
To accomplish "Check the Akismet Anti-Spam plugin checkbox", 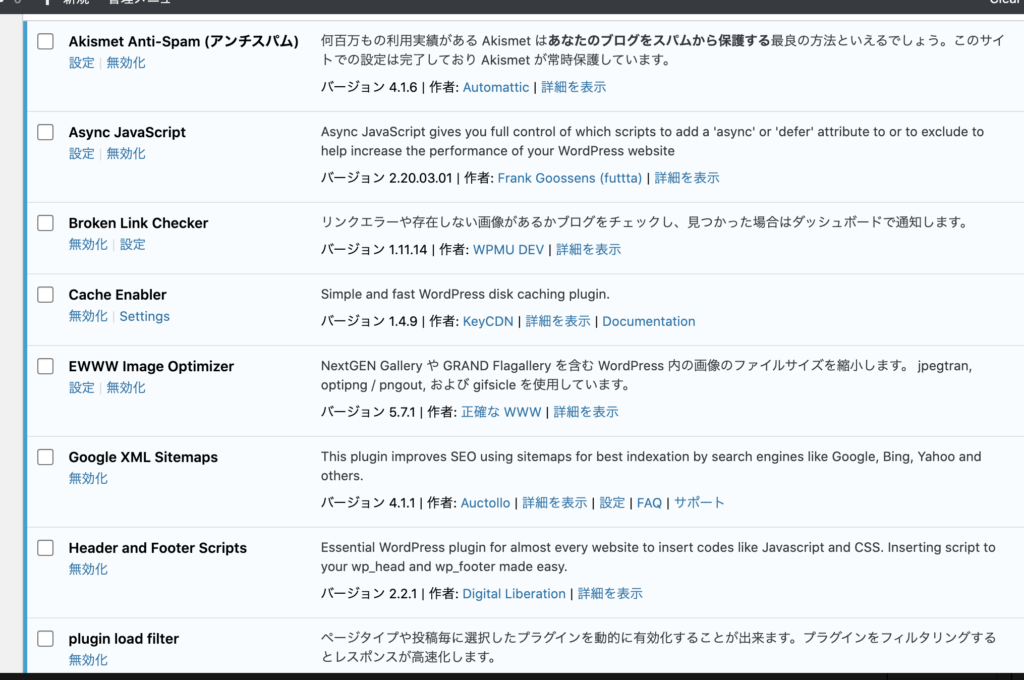I will point(45,41).
